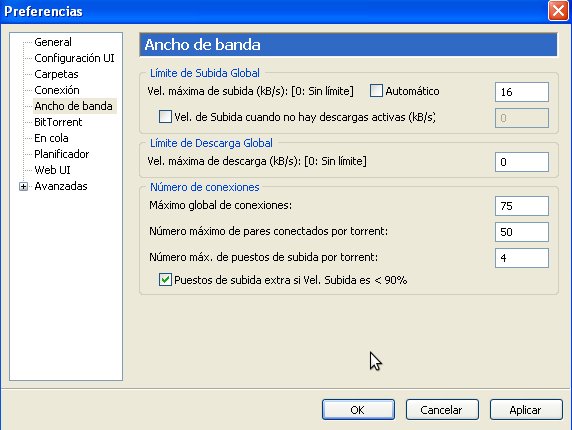
Task: Edit the Máximo global de conexiones field
Action: click(522, 206)
